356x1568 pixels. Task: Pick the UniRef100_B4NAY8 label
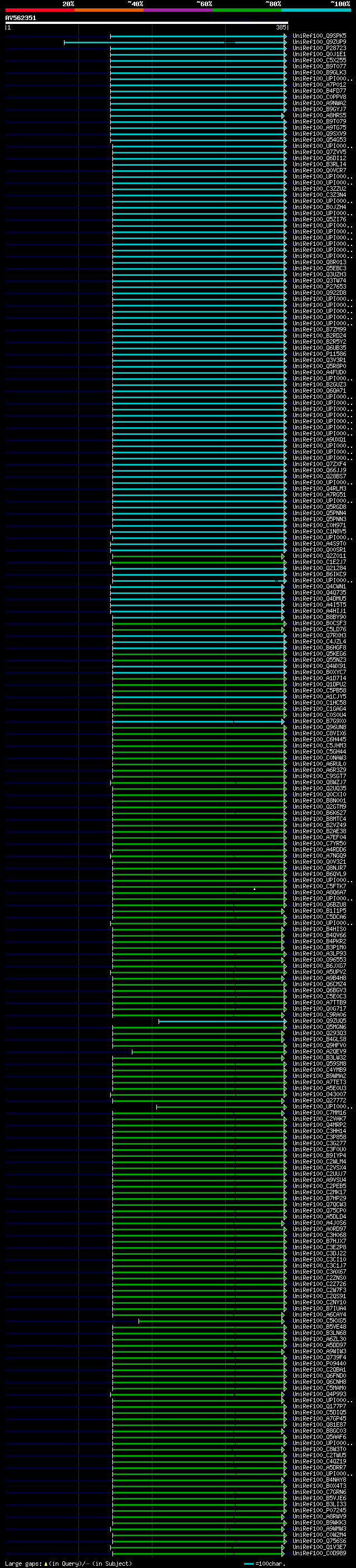point(319,1480)
